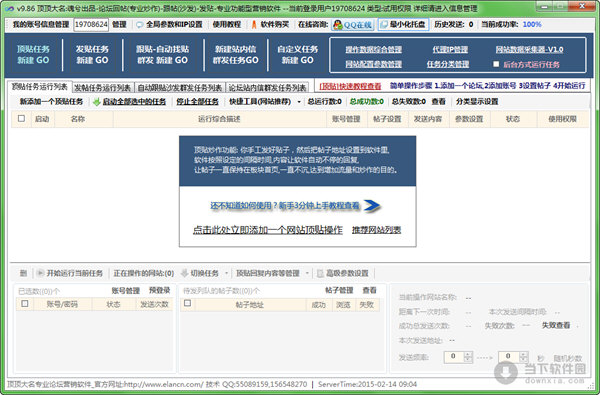
Task: Click 顶贴回复内容等管理
Action: 268,273
